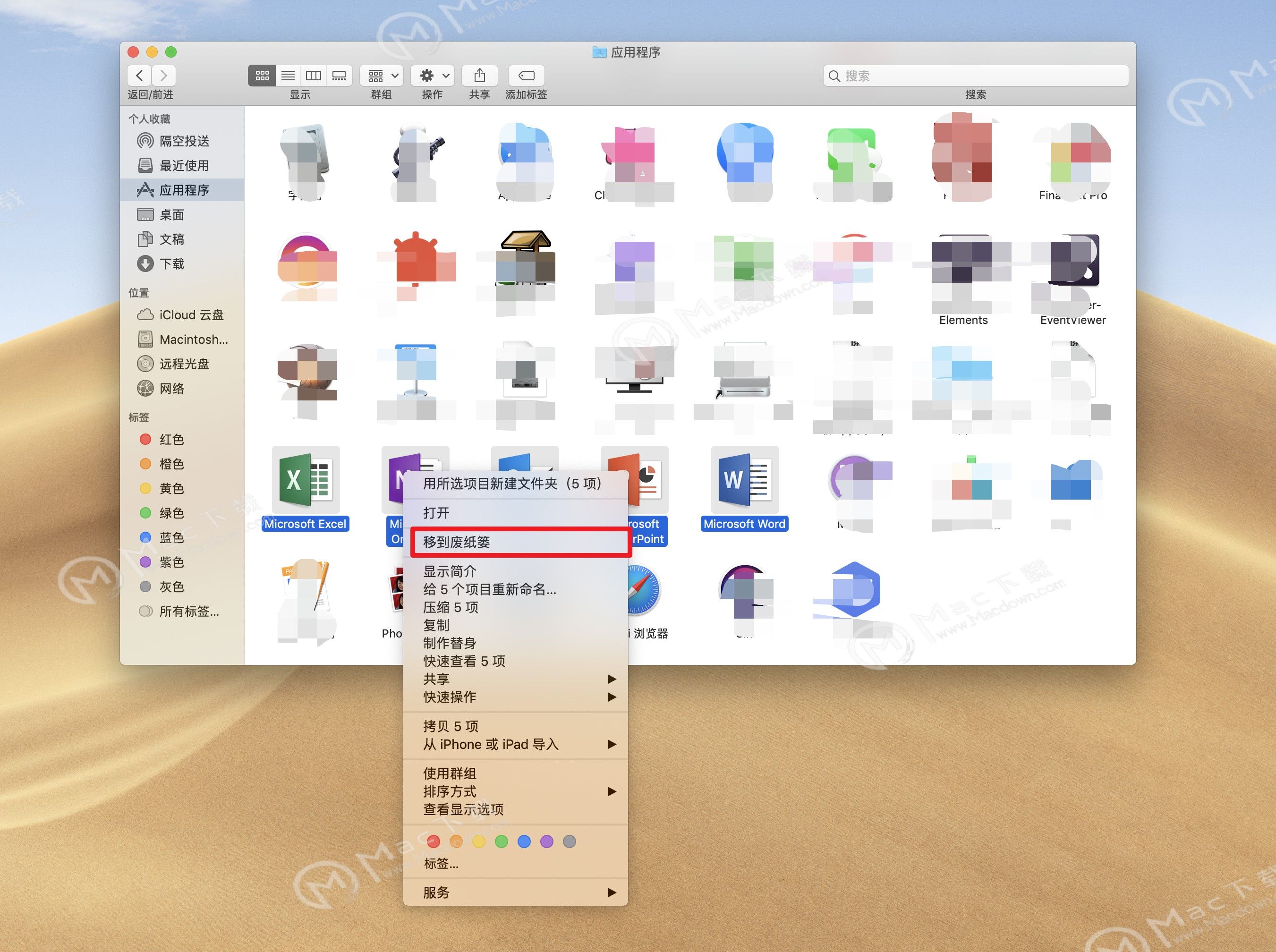Open 远程光盘 in sidebar
This screenshot has width=1276, height=952.
tap(182, 364)
